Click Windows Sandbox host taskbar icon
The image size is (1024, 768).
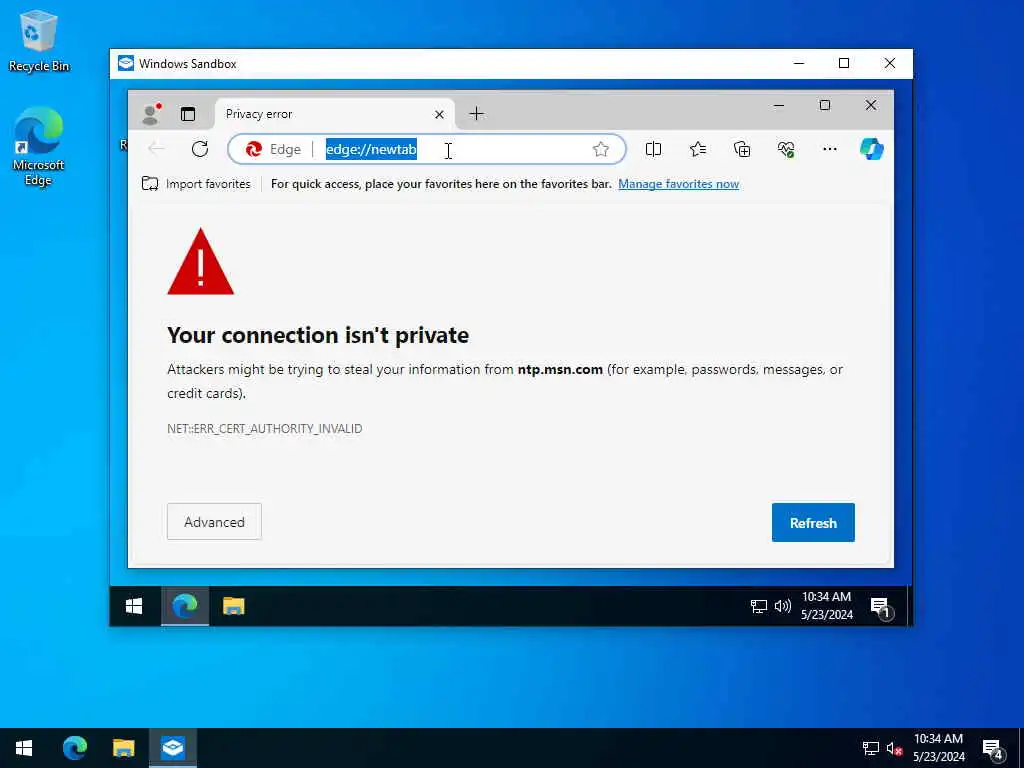tap(173, 748)
